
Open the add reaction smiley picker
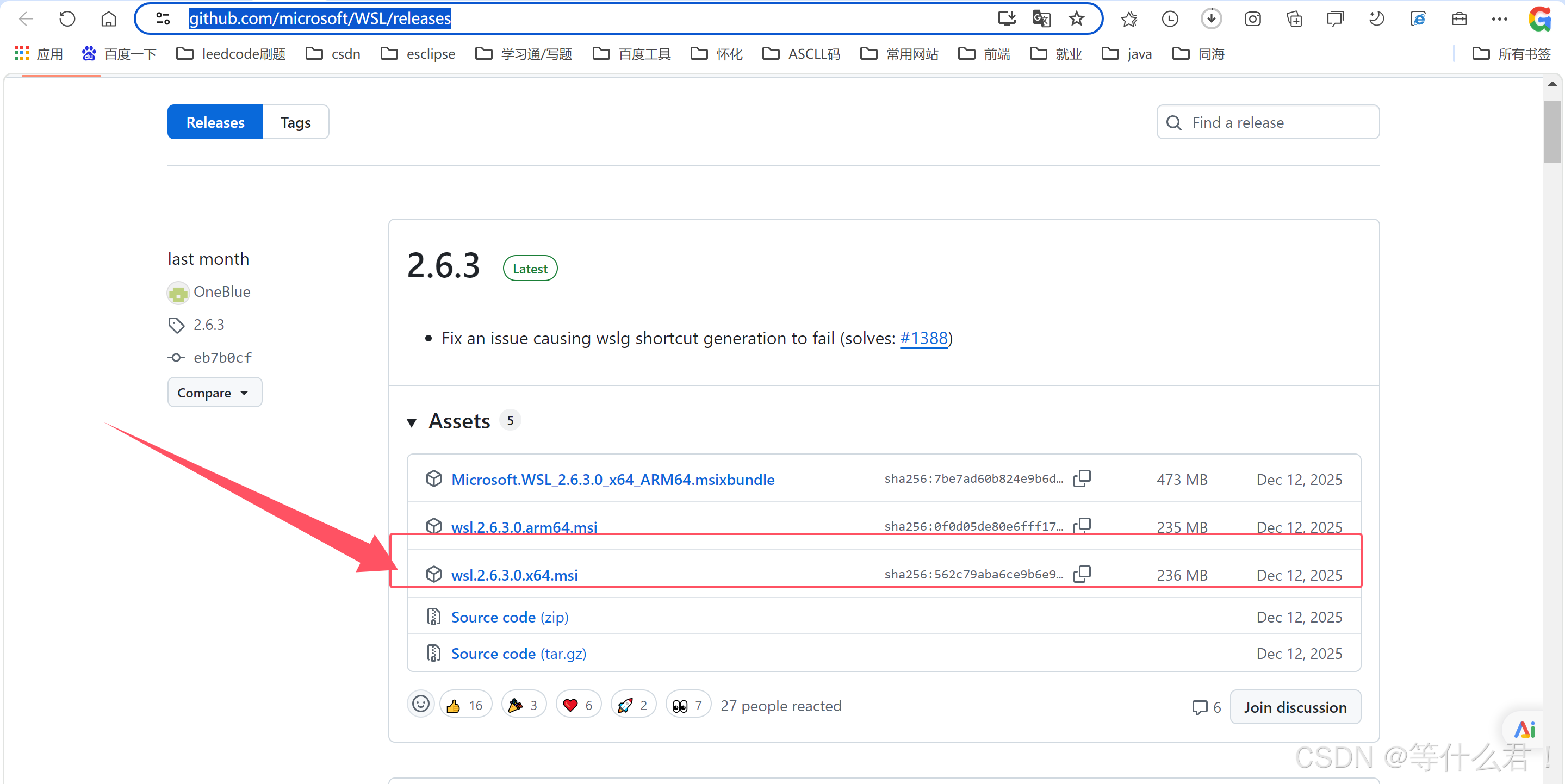420,705
